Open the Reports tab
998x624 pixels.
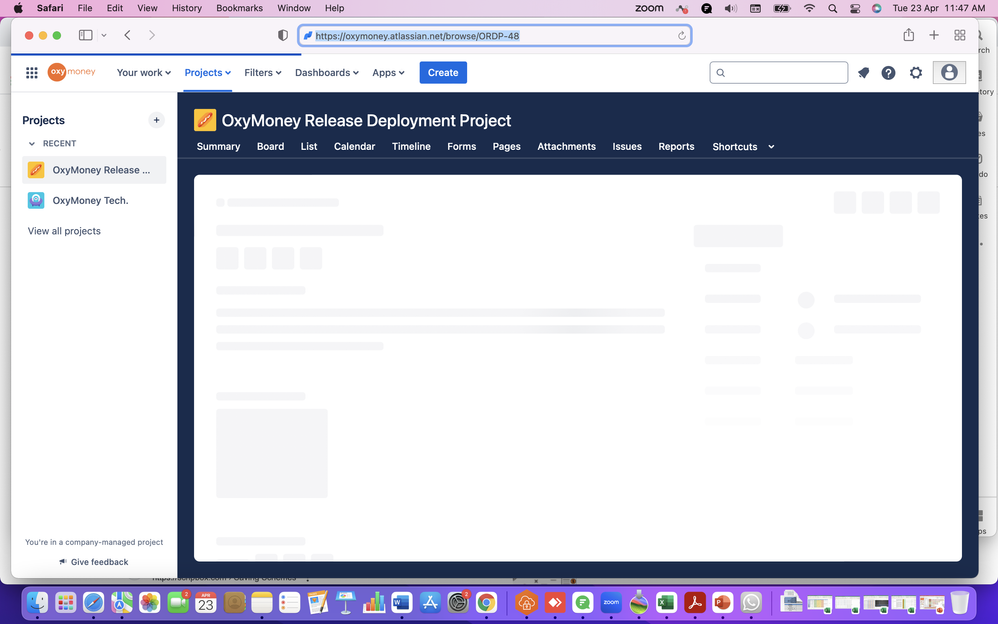click(676, 146)
